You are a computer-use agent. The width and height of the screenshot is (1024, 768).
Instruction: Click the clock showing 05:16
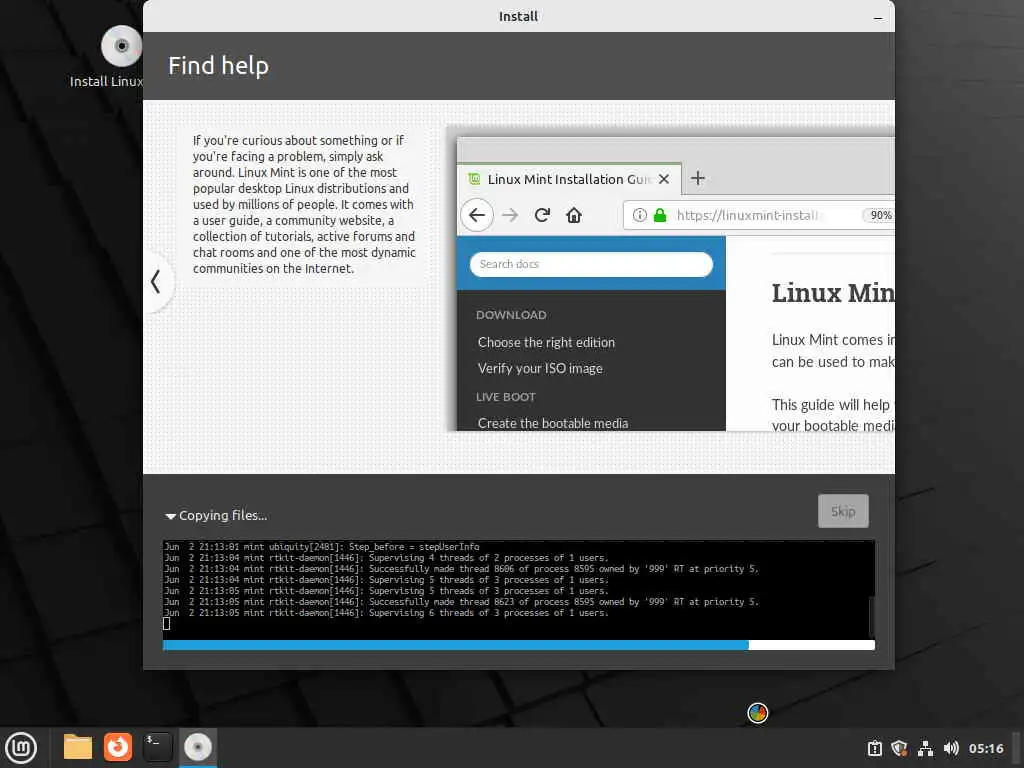click(x=985, y=748)
